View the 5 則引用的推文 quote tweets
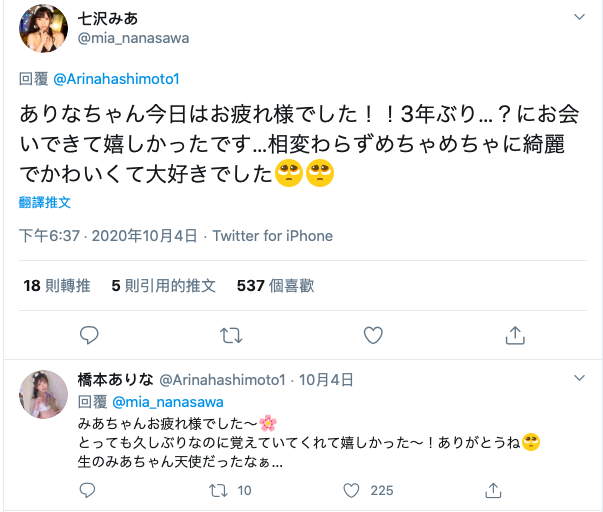 [163, 286]
